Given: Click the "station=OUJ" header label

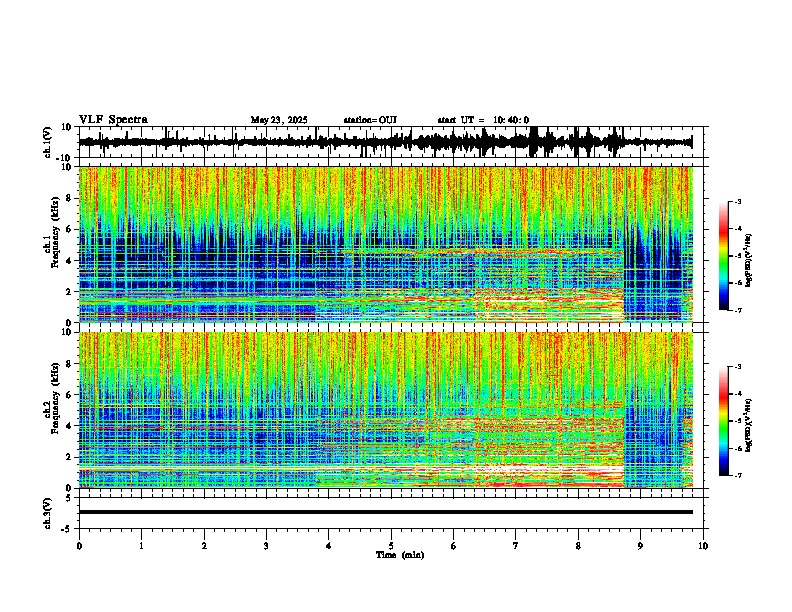Looking at the screenshot, I should point(370,120).
